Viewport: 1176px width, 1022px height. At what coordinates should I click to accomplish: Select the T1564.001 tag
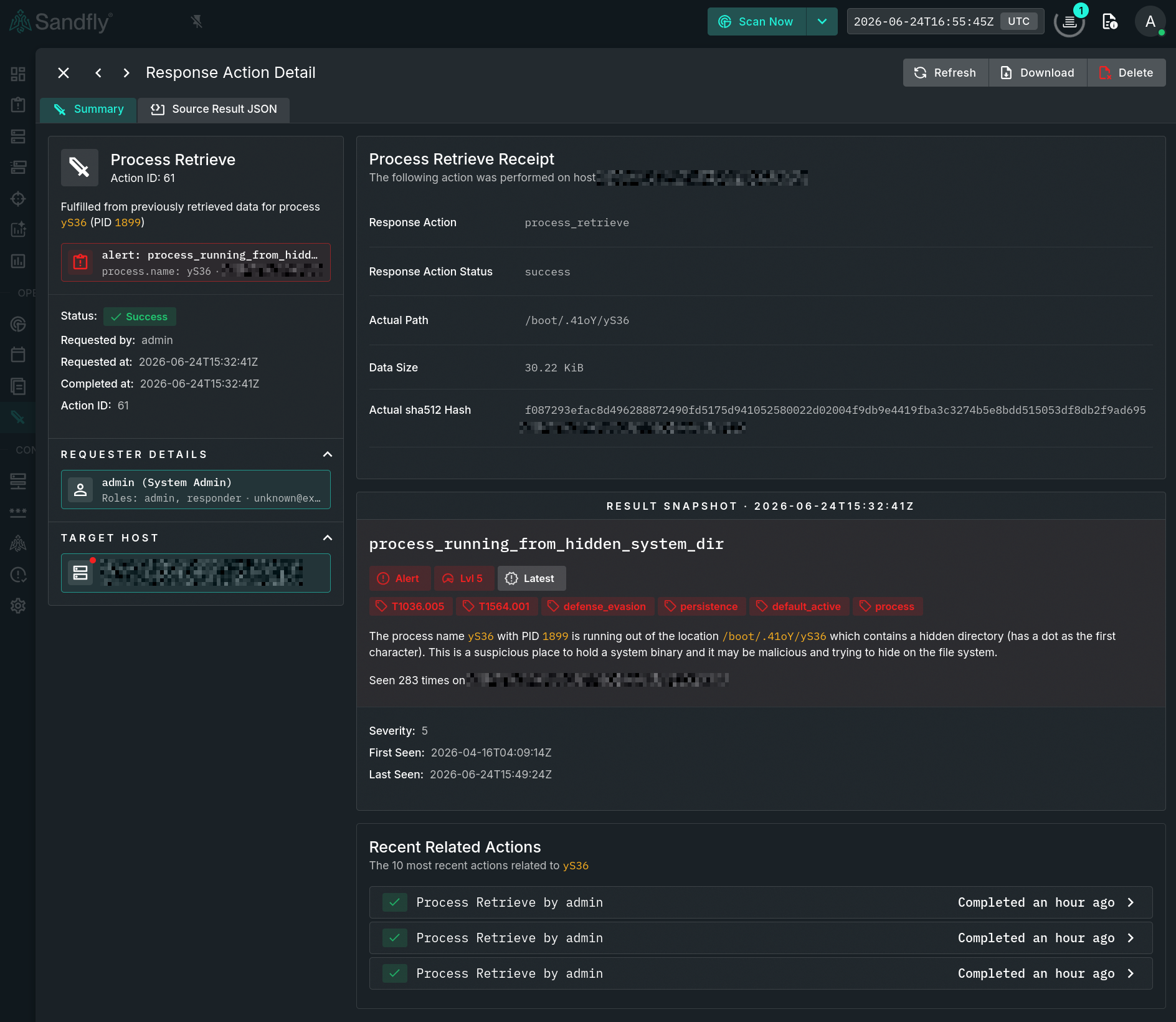point(496,606)
